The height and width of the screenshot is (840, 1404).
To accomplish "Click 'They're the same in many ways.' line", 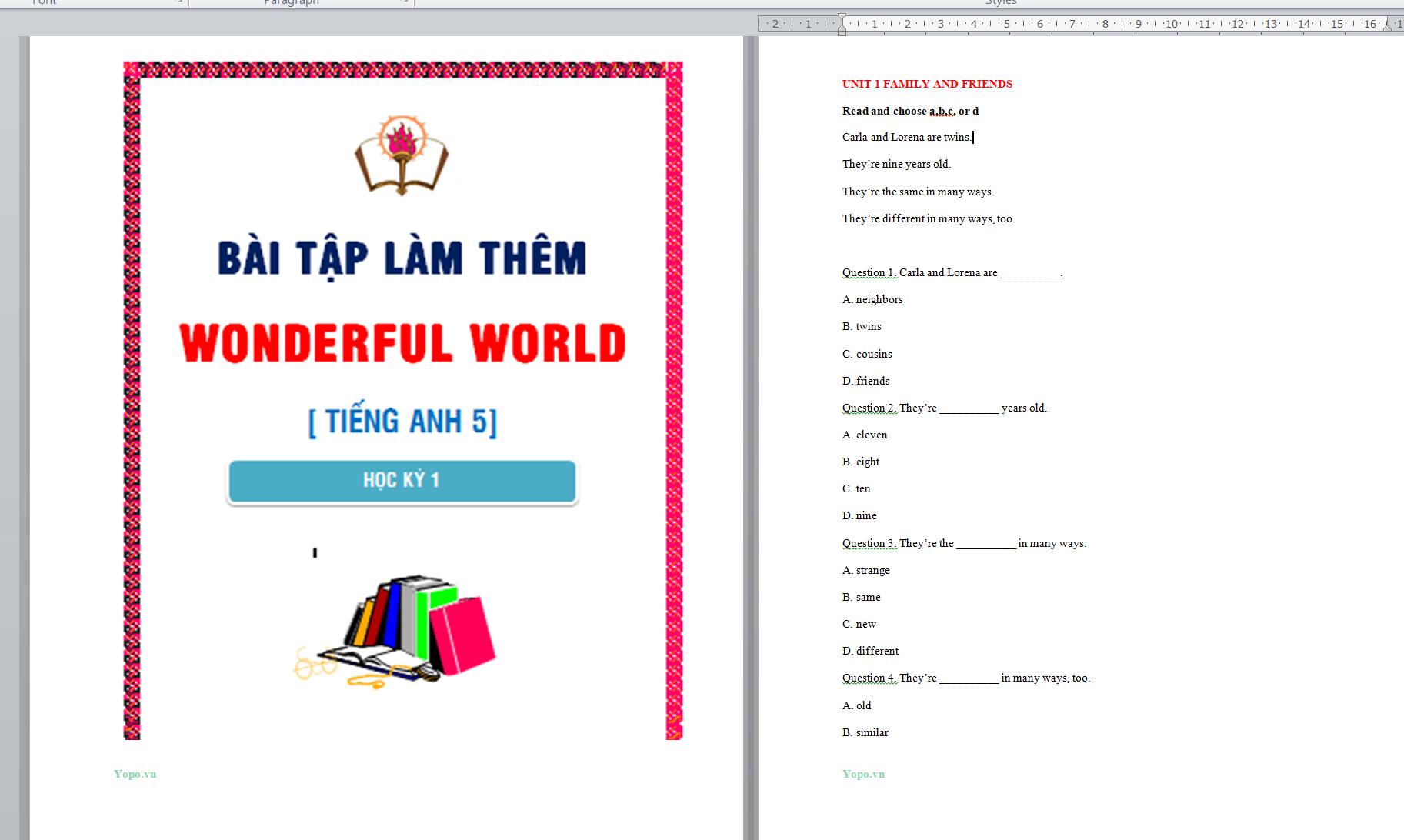I will [x=918, y=192].
